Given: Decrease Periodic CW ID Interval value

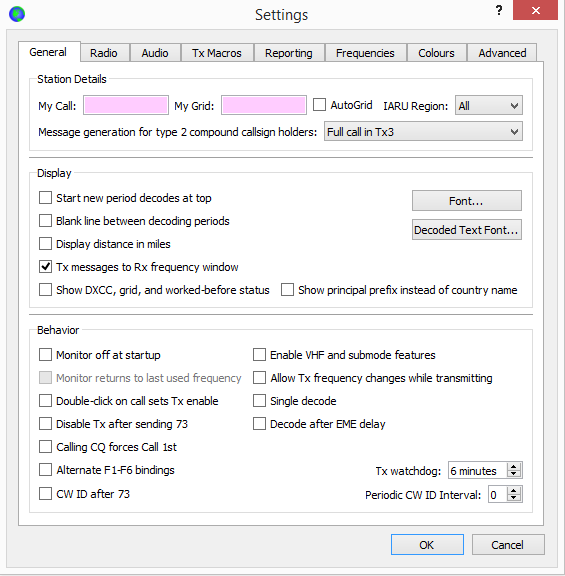Looking at the screenshot, I should [x=514, y=498].
